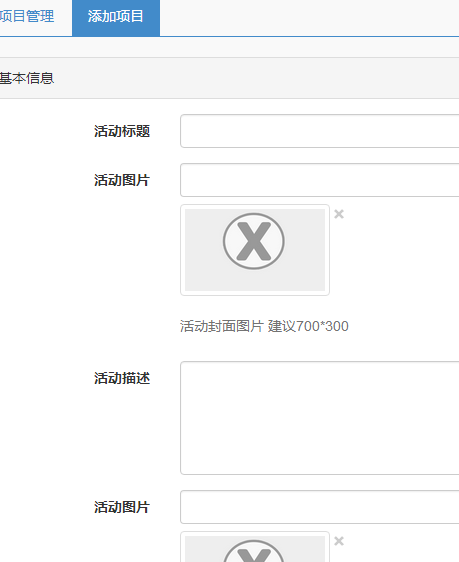Image resolution: width=459 pixels, height=562 pixels.
Task: Switch to the 项目管理 tab
Action: click(x=27, y=16)
